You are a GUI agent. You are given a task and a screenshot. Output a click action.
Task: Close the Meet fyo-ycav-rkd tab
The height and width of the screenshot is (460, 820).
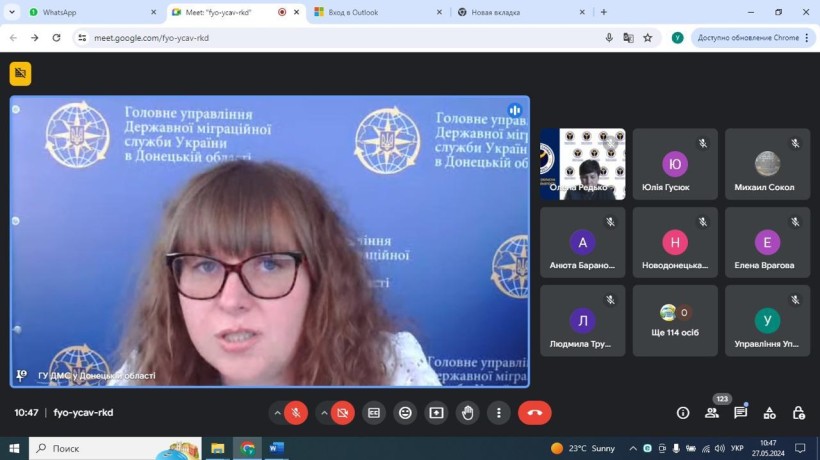[297, 12]
